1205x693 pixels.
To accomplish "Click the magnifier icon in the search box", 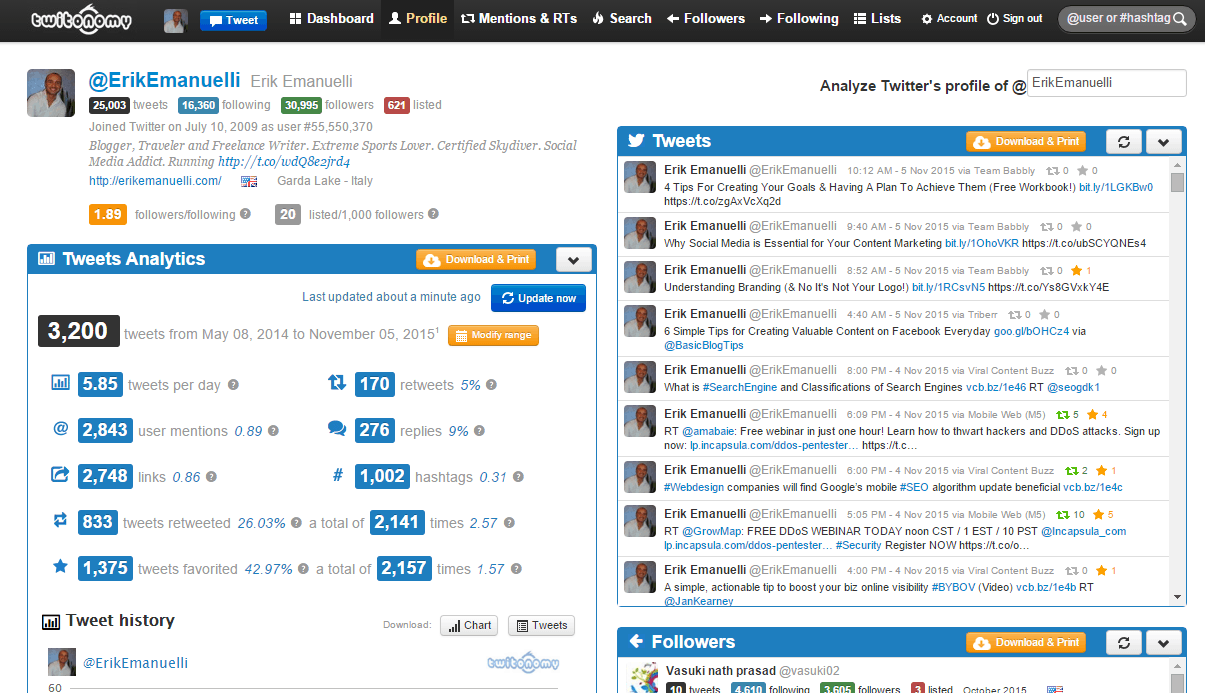I will (x=1180, y=19).
